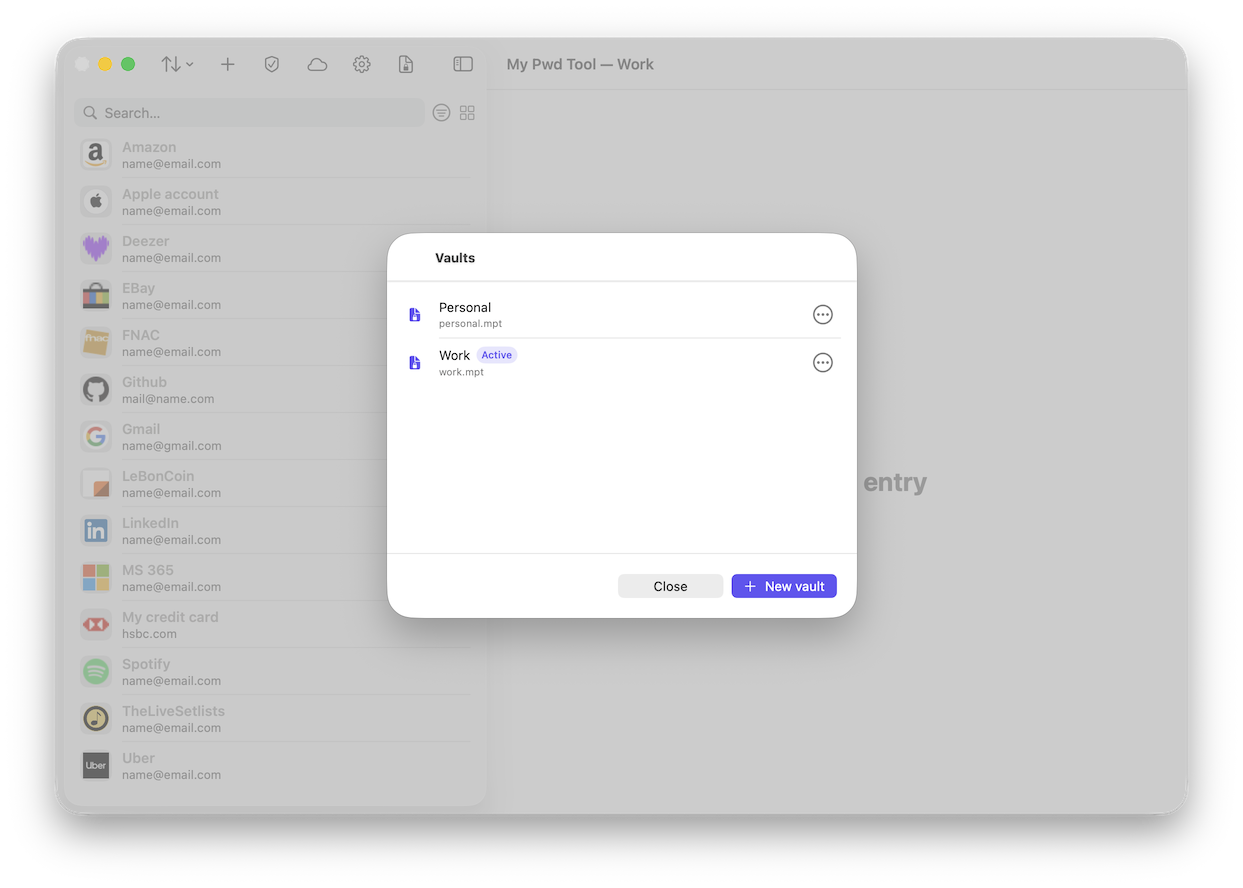This screenshot has width=1243, height=888.
Task: Click the name@gmail.com text under Gmail
Action: 172,446
